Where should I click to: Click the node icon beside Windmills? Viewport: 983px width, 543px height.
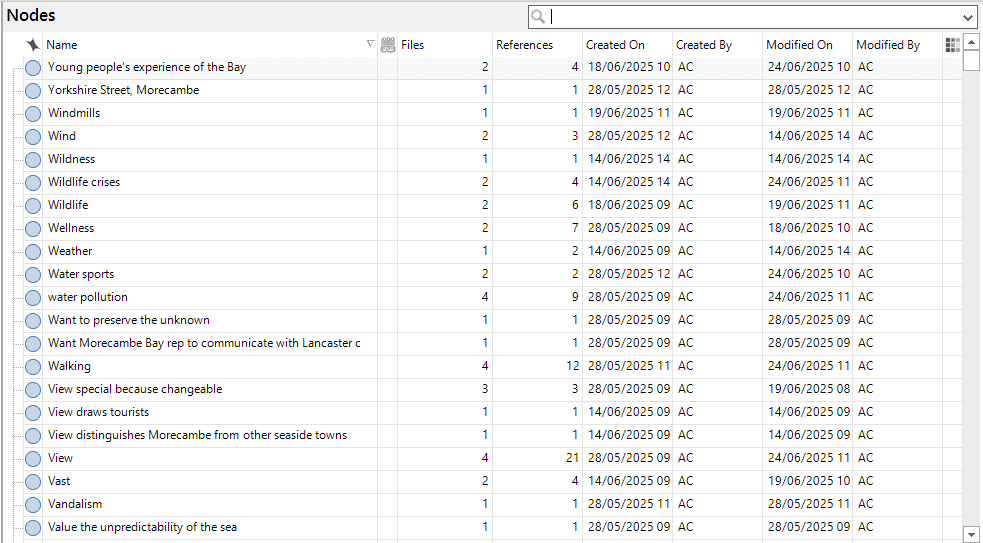coord(33,113)
